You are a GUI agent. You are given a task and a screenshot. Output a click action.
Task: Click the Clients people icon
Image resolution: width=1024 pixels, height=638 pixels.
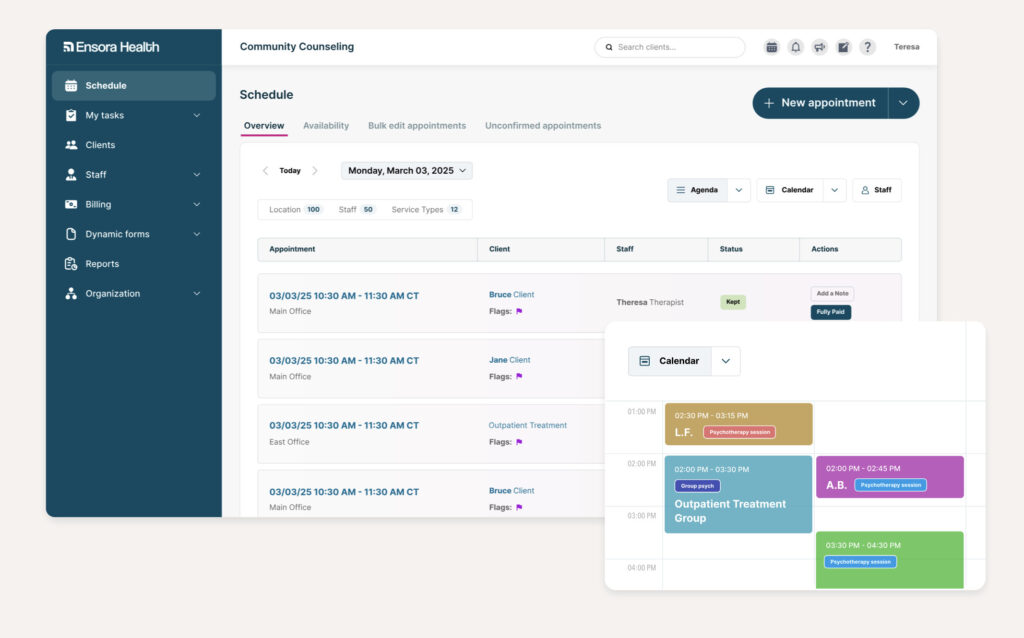71,145
